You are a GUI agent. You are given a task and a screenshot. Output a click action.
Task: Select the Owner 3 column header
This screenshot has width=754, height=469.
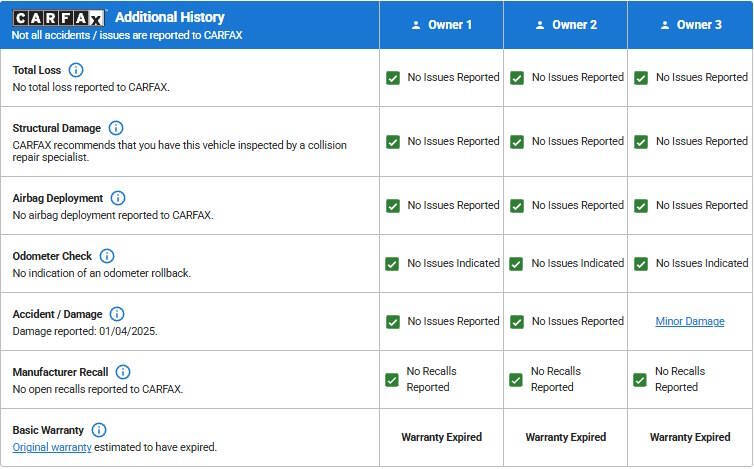(689, 25)
